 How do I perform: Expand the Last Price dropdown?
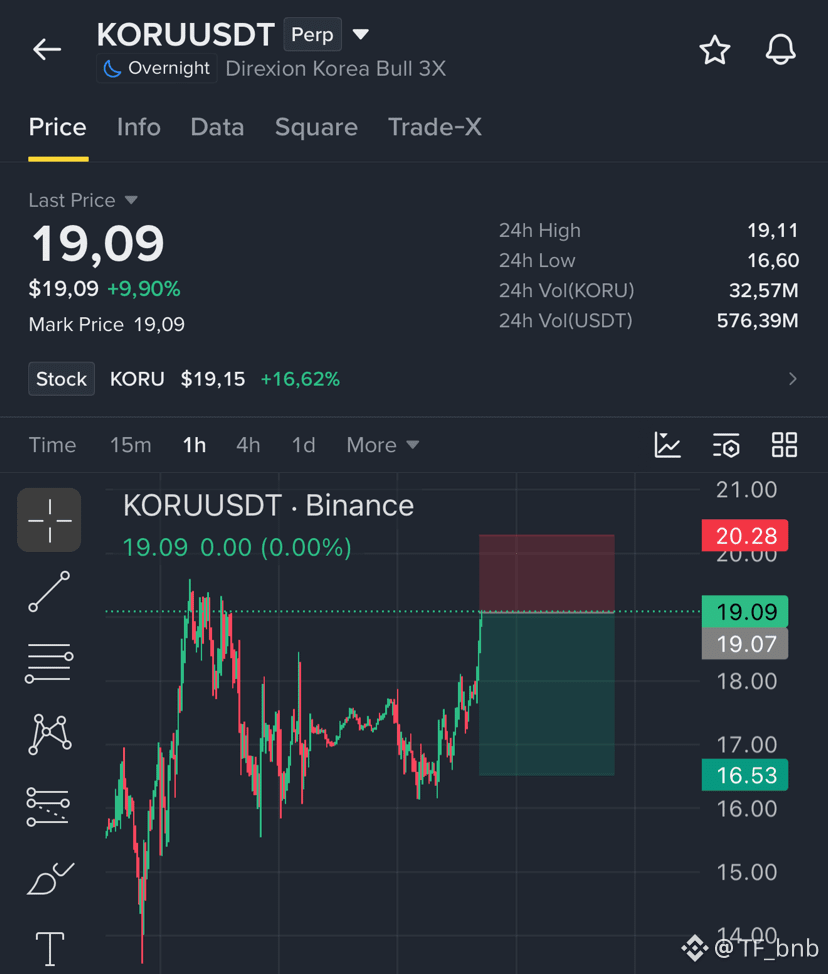[x=131, y=200]
